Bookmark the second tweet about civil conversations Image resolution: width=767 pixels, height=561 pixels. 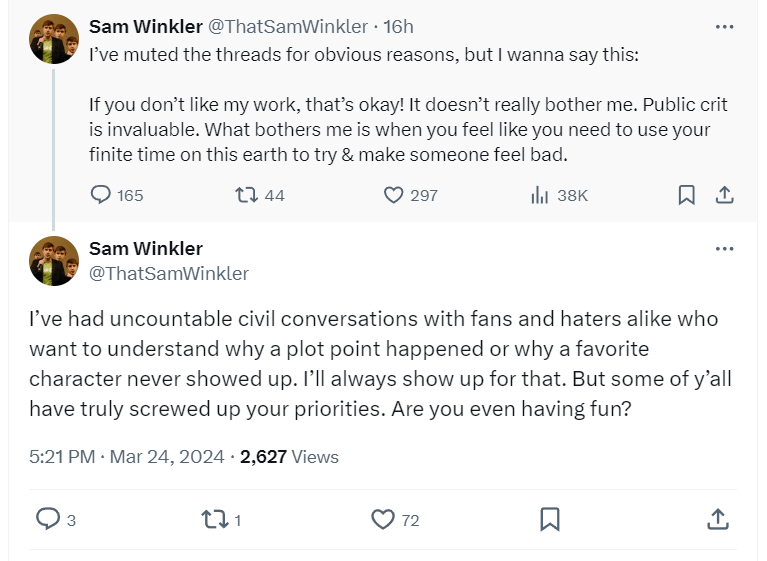549,519
